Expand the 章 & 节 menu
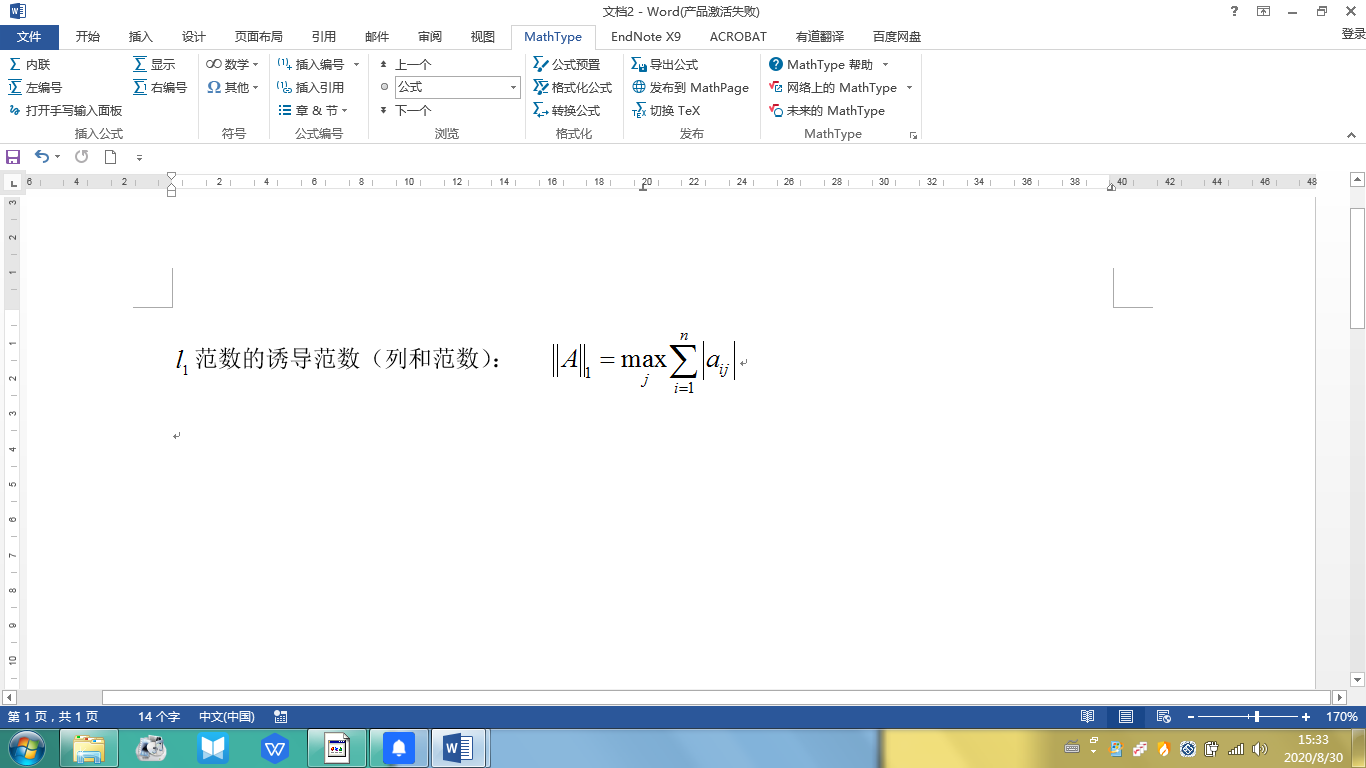Viewport: 1366px width, 768px height. point(313,111)
